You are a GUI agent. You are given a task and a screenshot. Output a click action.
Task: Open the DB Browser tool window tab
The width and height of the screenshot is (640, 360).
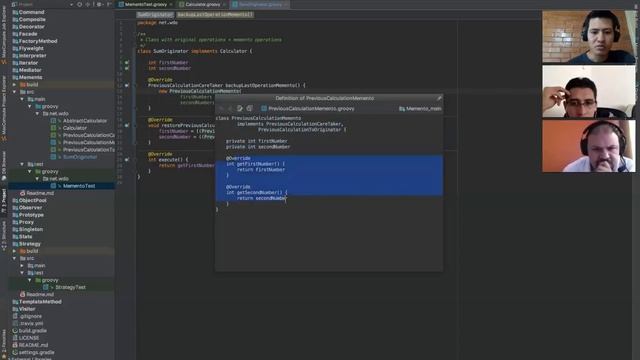coord(4,165)
